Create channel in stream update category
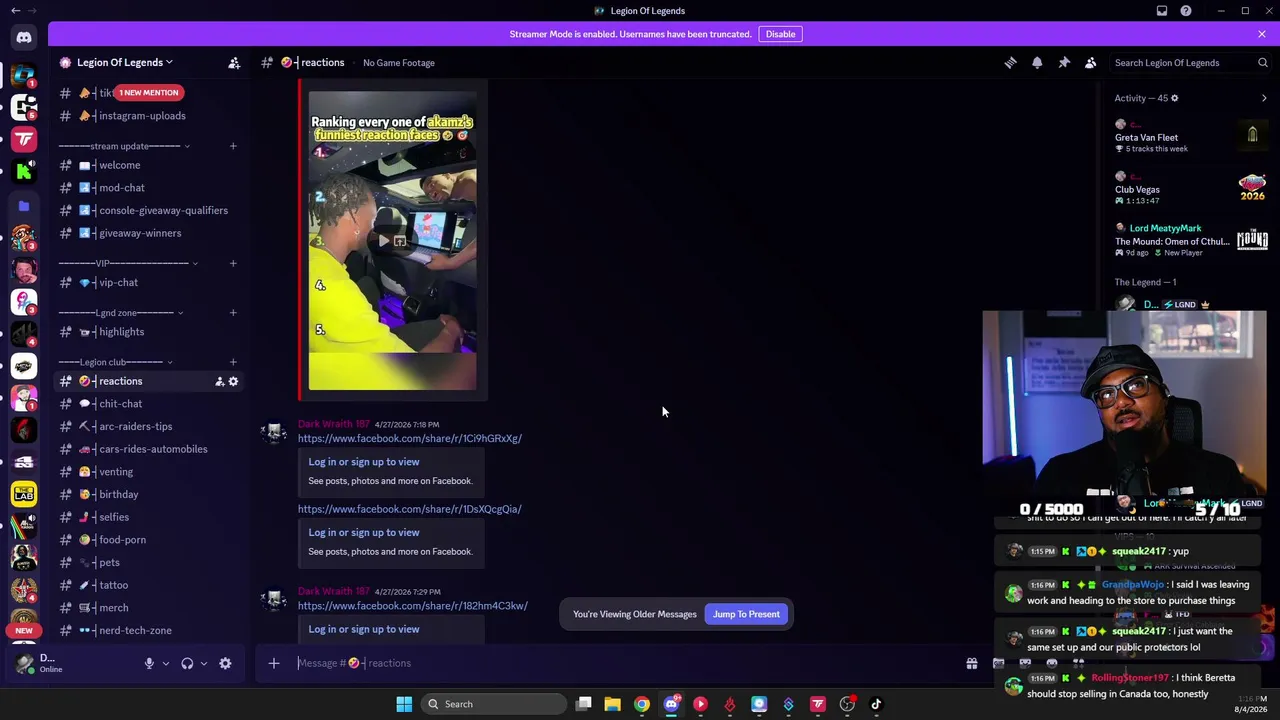The height and width of the screenshot is (720, 1280). click(233, 146)
